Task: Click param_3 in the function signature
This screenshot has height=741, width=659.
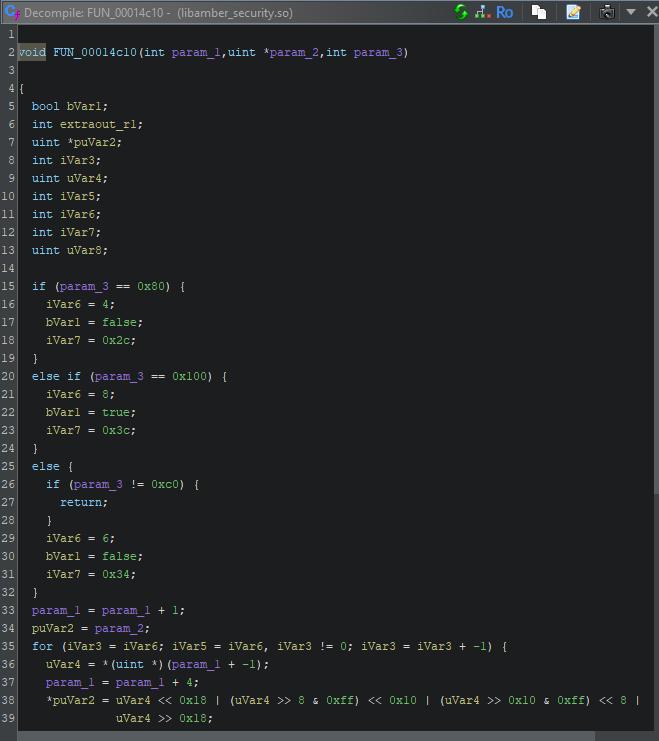Action: click(378, 52)
